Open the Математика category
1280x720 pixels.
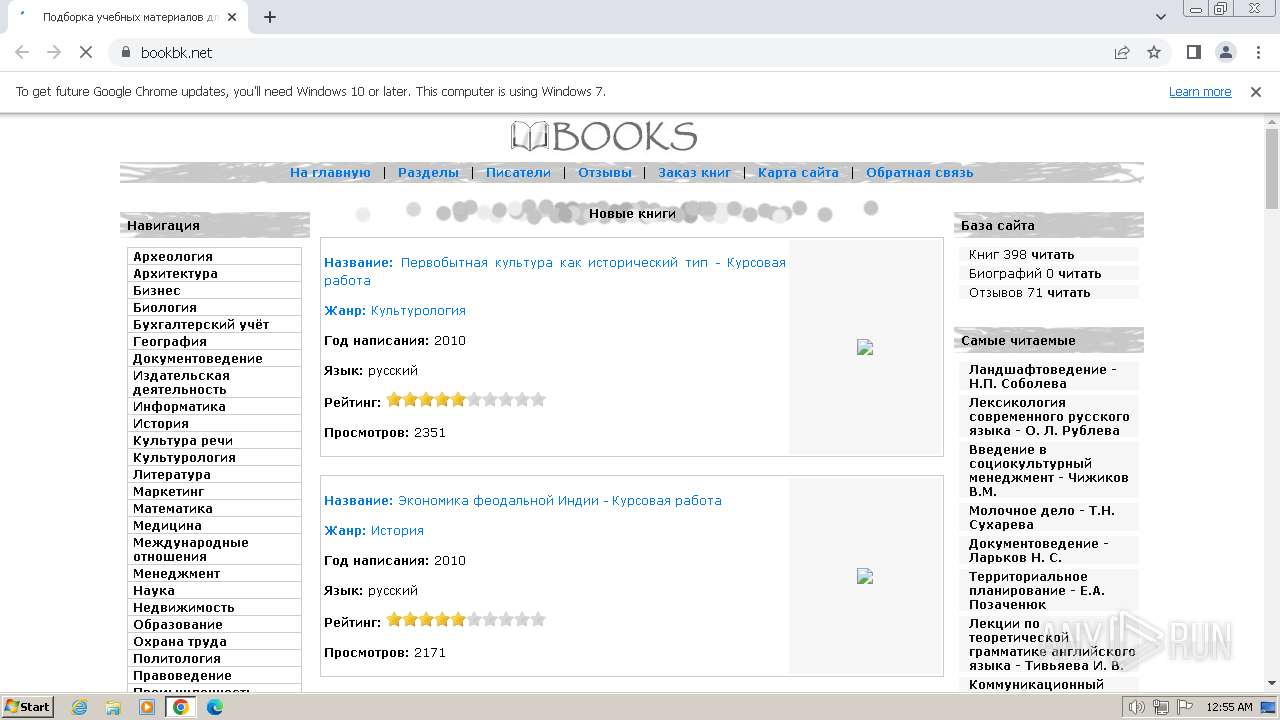coord(173,508)
